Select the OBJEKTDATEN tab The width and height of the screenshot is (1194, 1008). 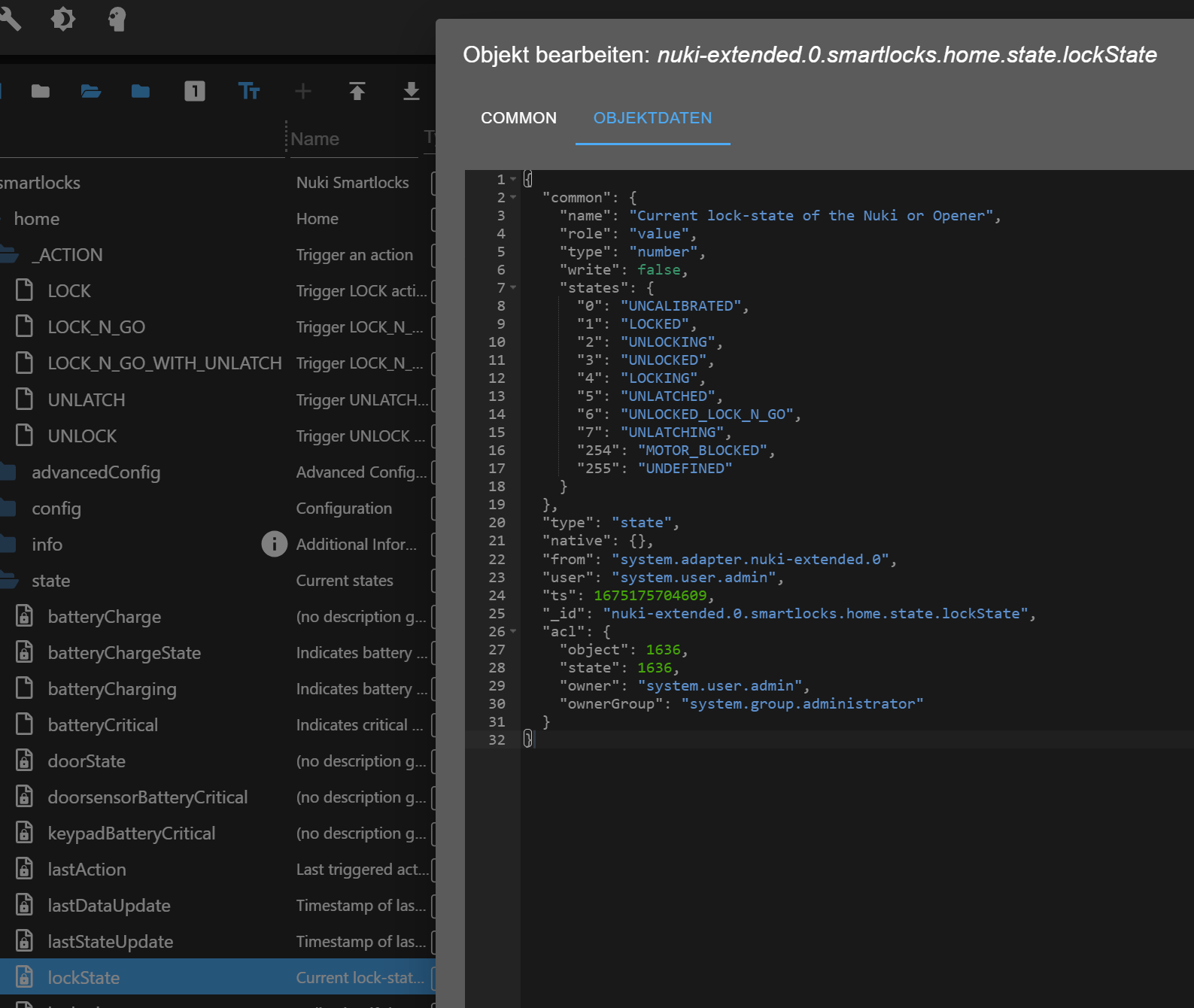click(652, 118)
